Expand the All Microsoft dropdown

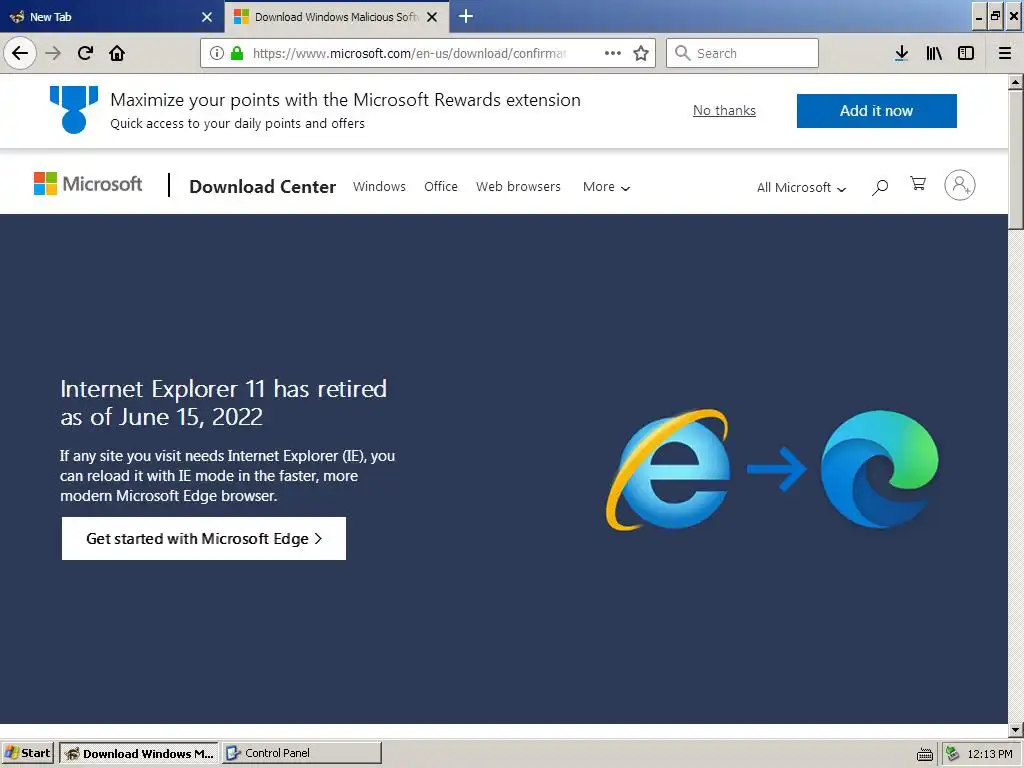pyautogui.click(x=801, y=188)
